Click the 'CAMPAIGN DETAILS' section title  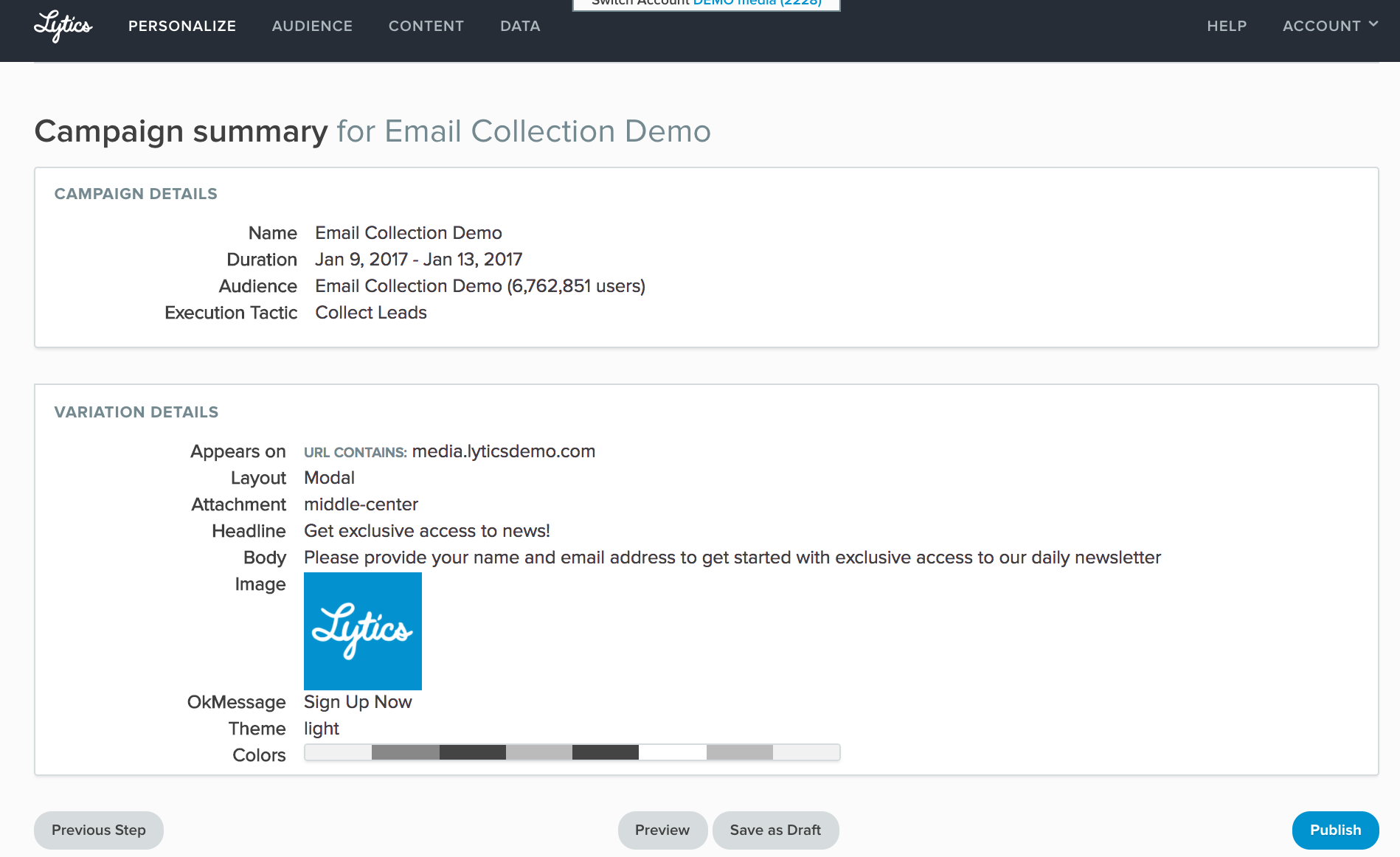click(136, 194)
